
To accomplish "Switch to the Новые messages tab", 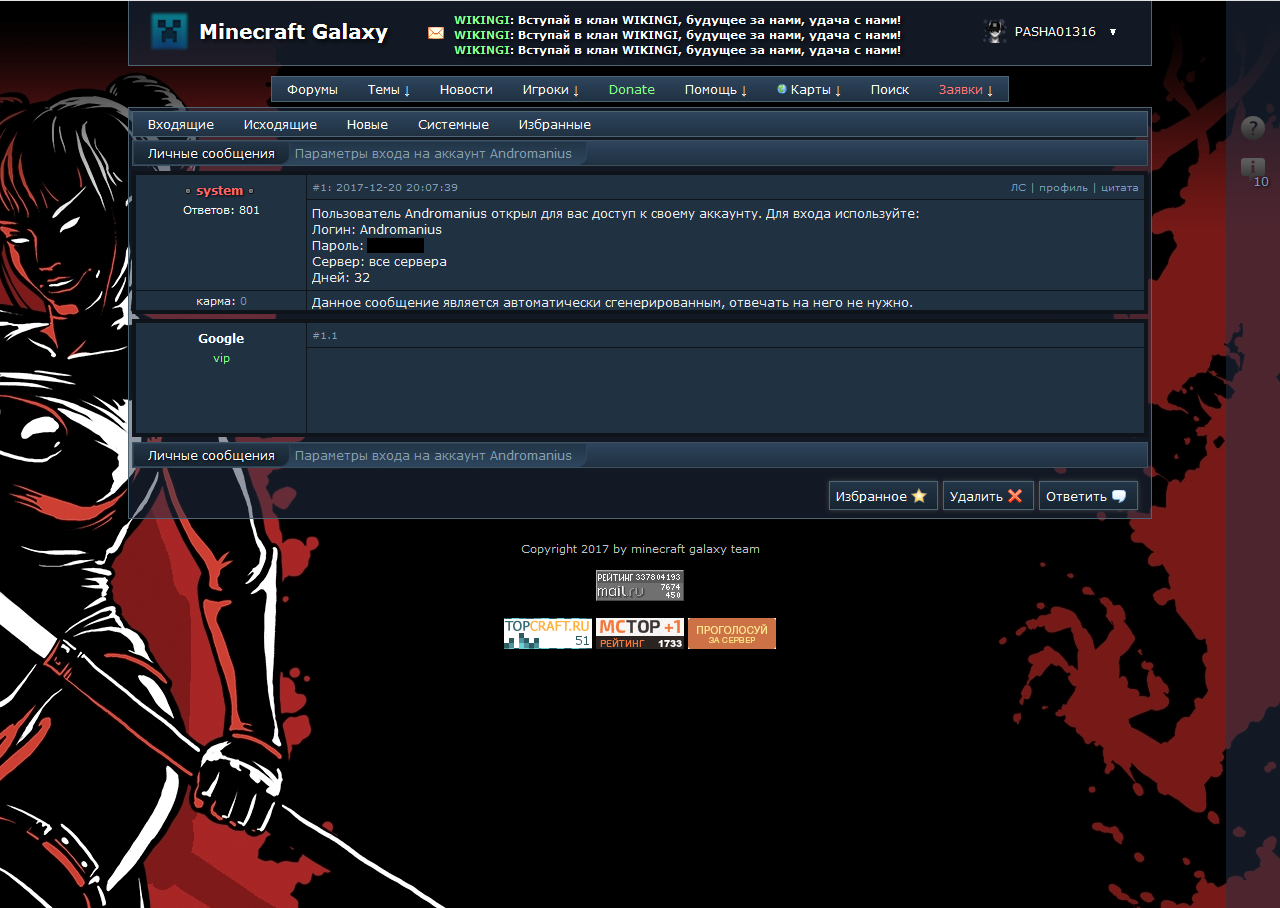I will tap(367, 124).
